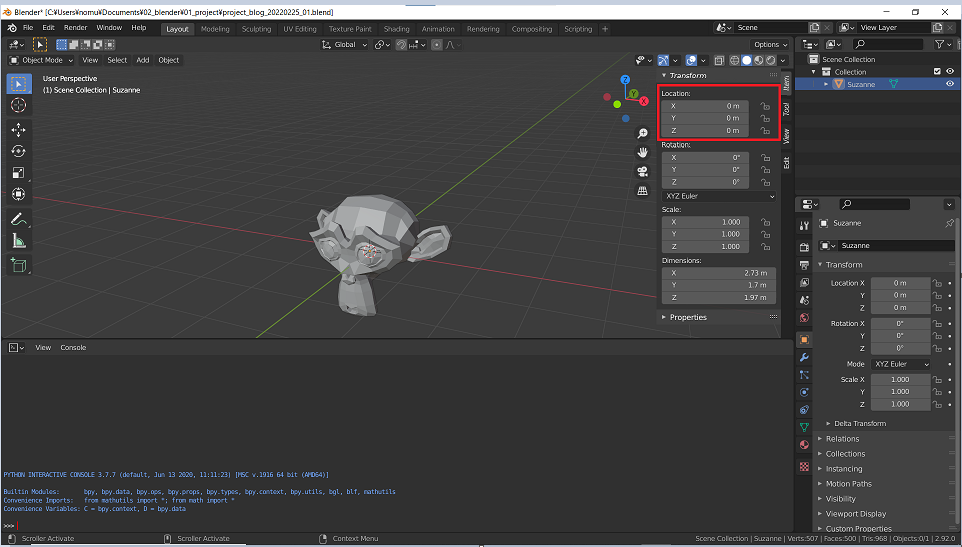Viewport: 962px width, 547px height.
Task: Open XYZ Euler dropdown in sidebar
Action: click(x=719, y=196)
